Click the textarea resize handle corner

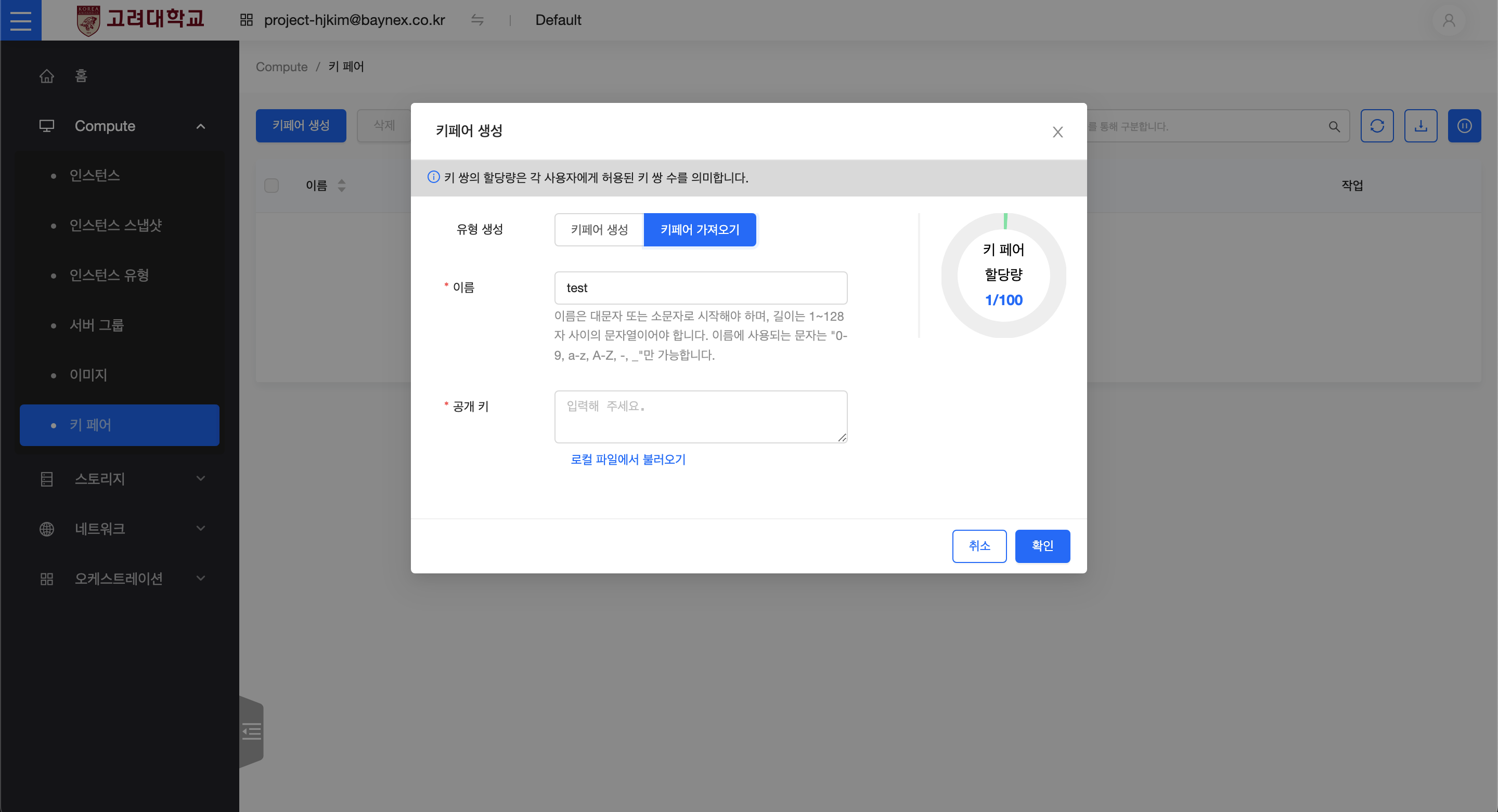click(x=842, y=437)
